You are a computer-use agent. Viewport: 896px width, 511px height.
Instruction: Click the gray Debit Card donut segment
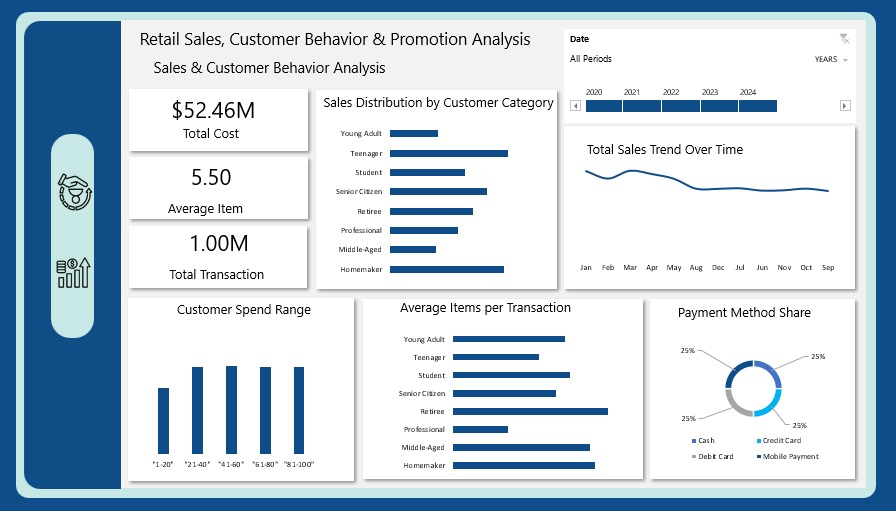click(734, 404)
